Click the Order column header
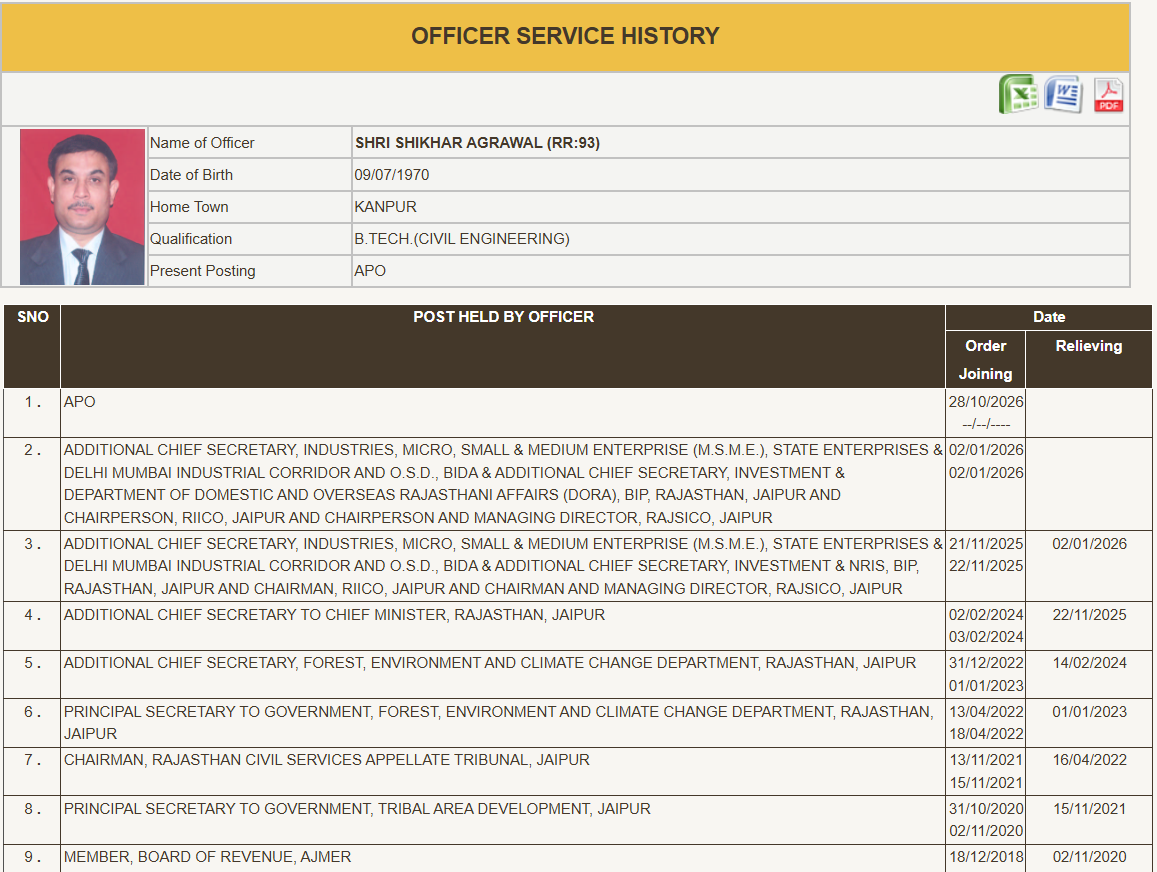Screen dimensions: 1157x872 pyautogui.click(x=986, y=346)
